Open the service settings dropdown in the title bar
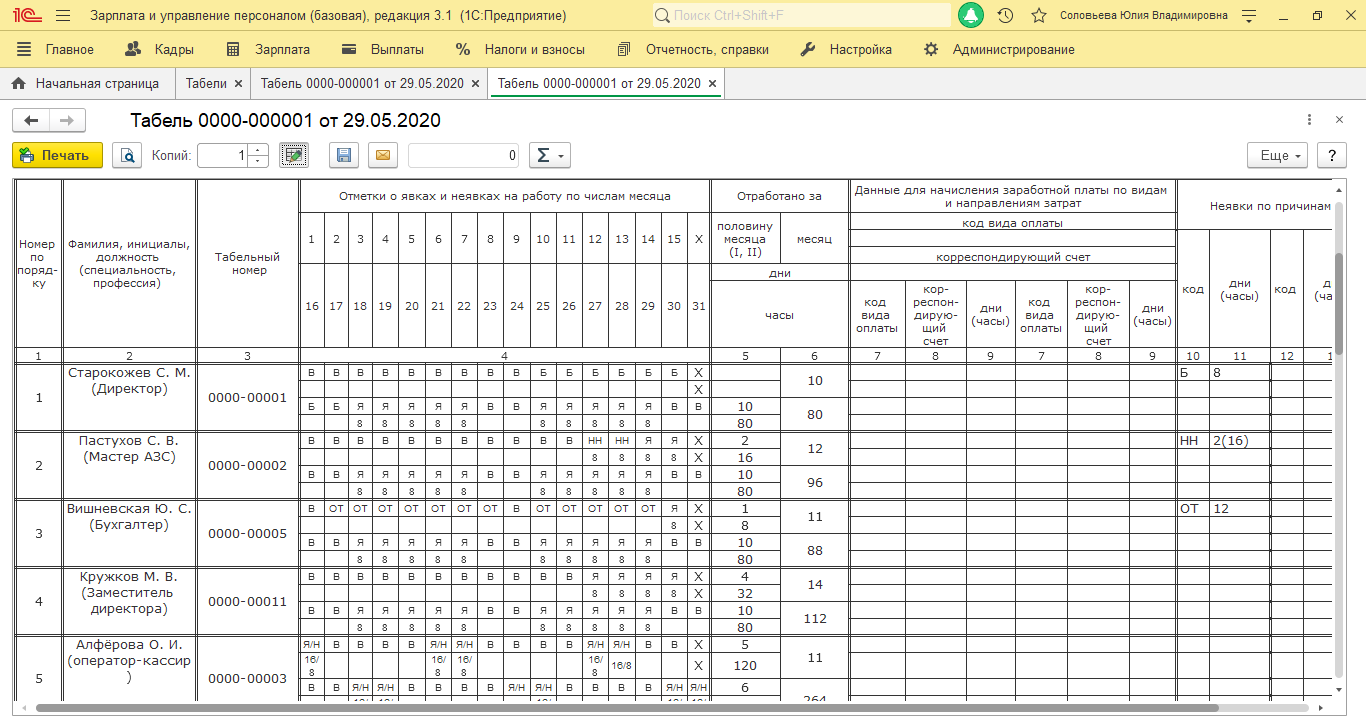 pos(1247,16)
